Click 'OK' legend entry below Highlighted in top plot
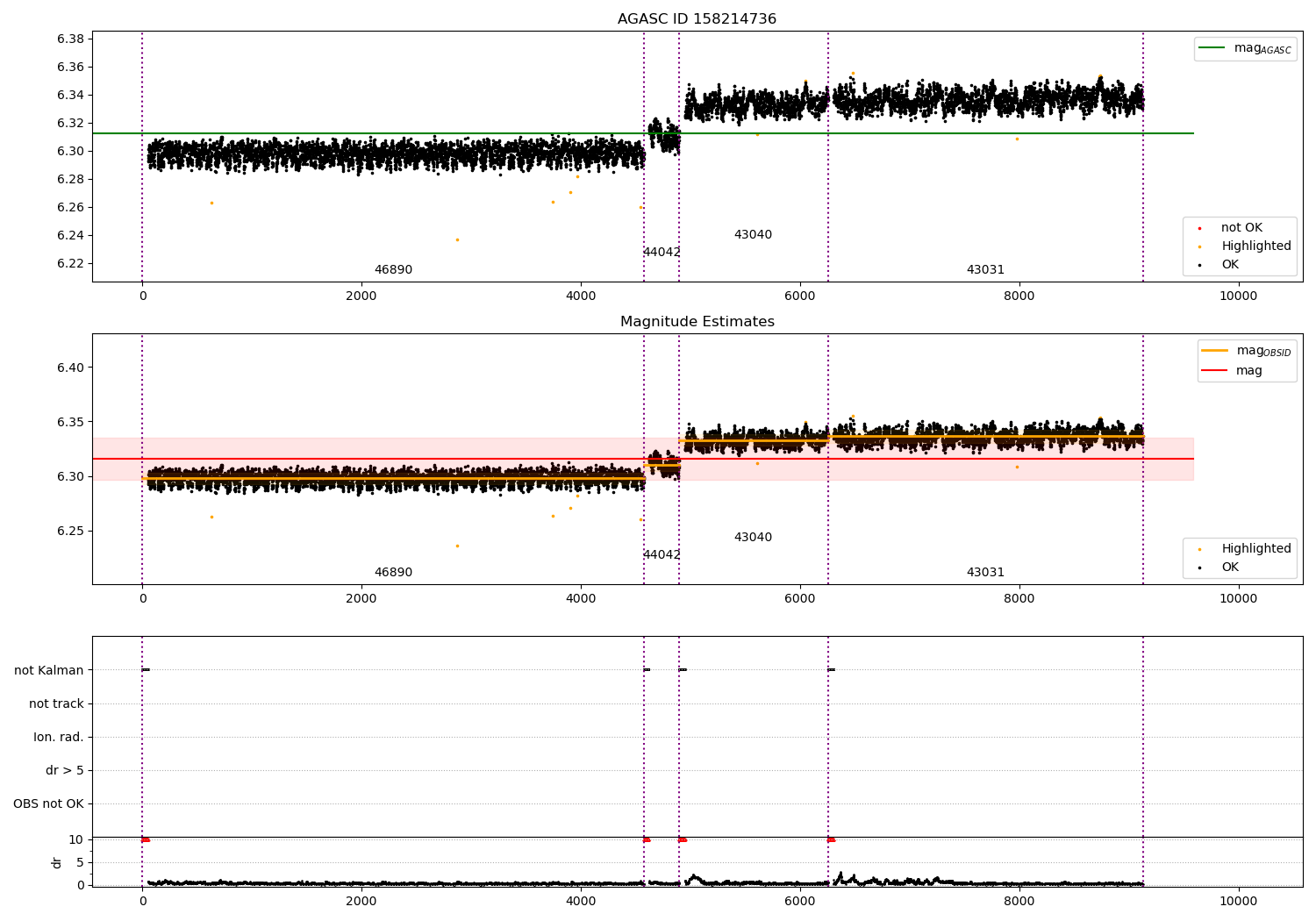The height and width of the screenshot is (921, 1316). coord(1230,265)
